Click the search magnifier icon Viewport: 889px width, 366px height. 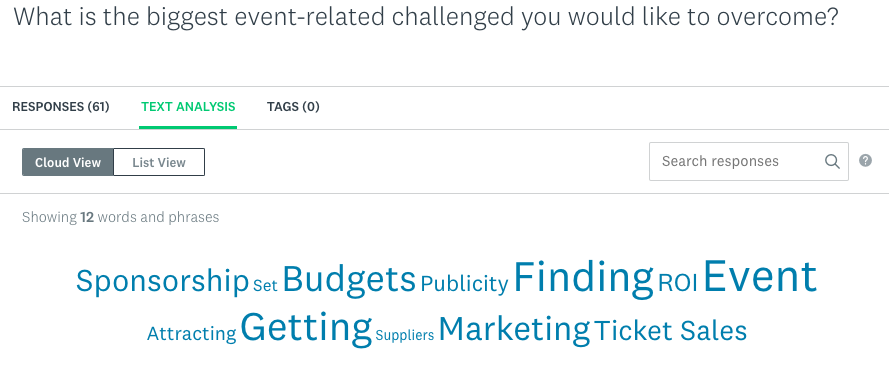pos(832,161)
